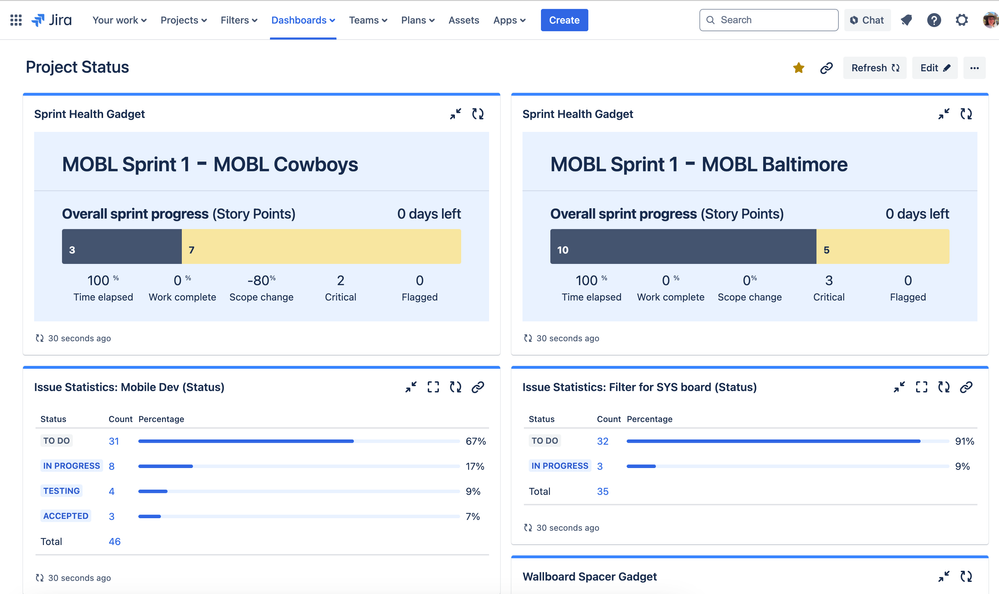Open the link icon on Issue Statistics: Mobile Dev
This screenshot has width=999, height=594.
(x=478, y=387)
